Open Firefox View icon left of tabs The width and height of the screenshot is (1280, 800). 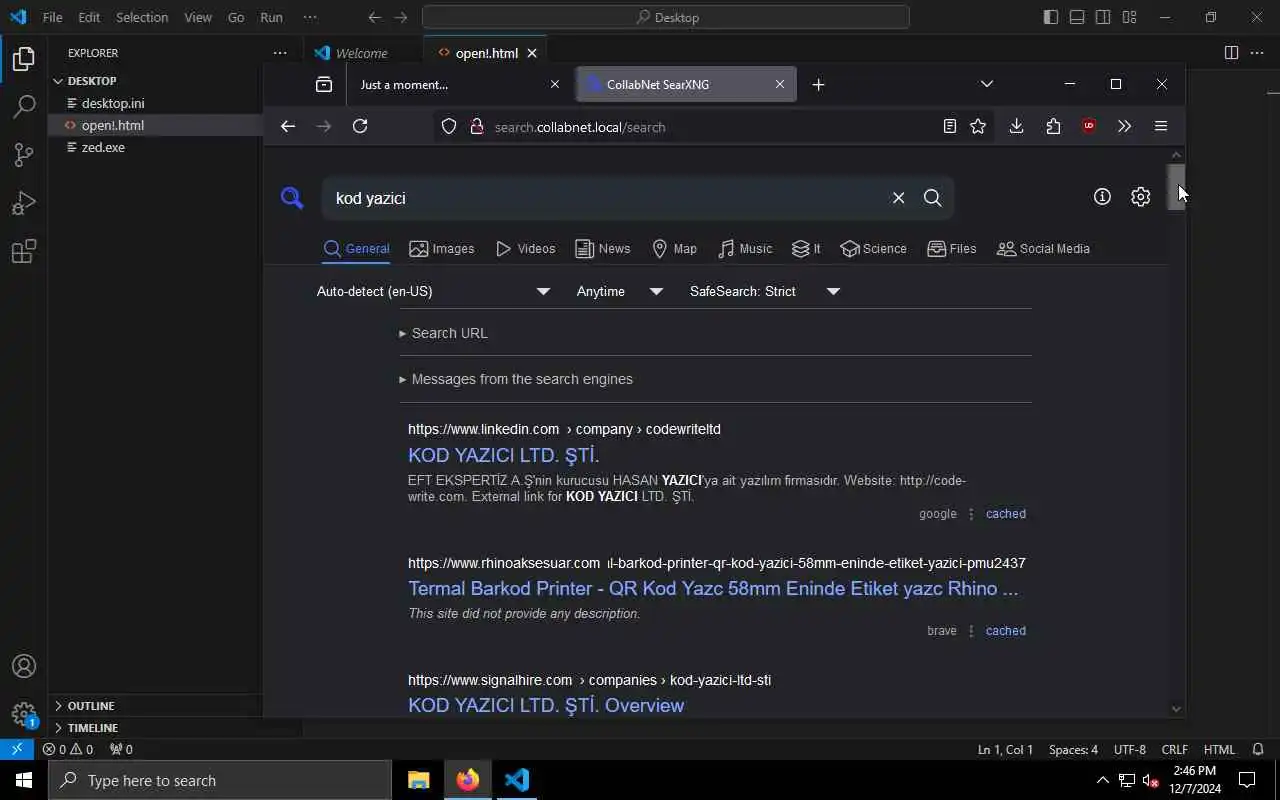(324, 84)
